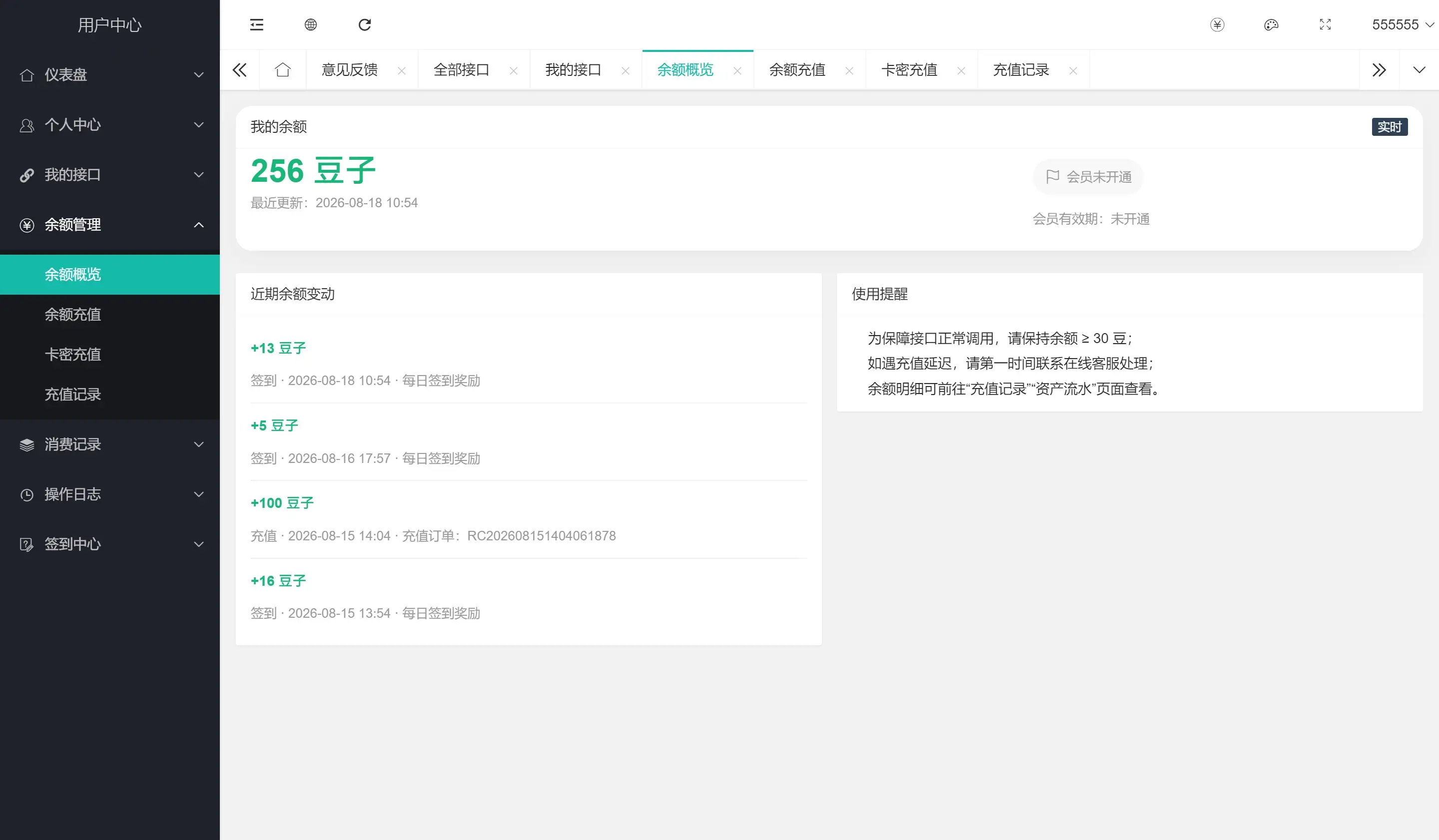Open 余额充值 in the sidebar submenu
The height and width of the screenshot is (840, 1439).
(x=109, y=315)
